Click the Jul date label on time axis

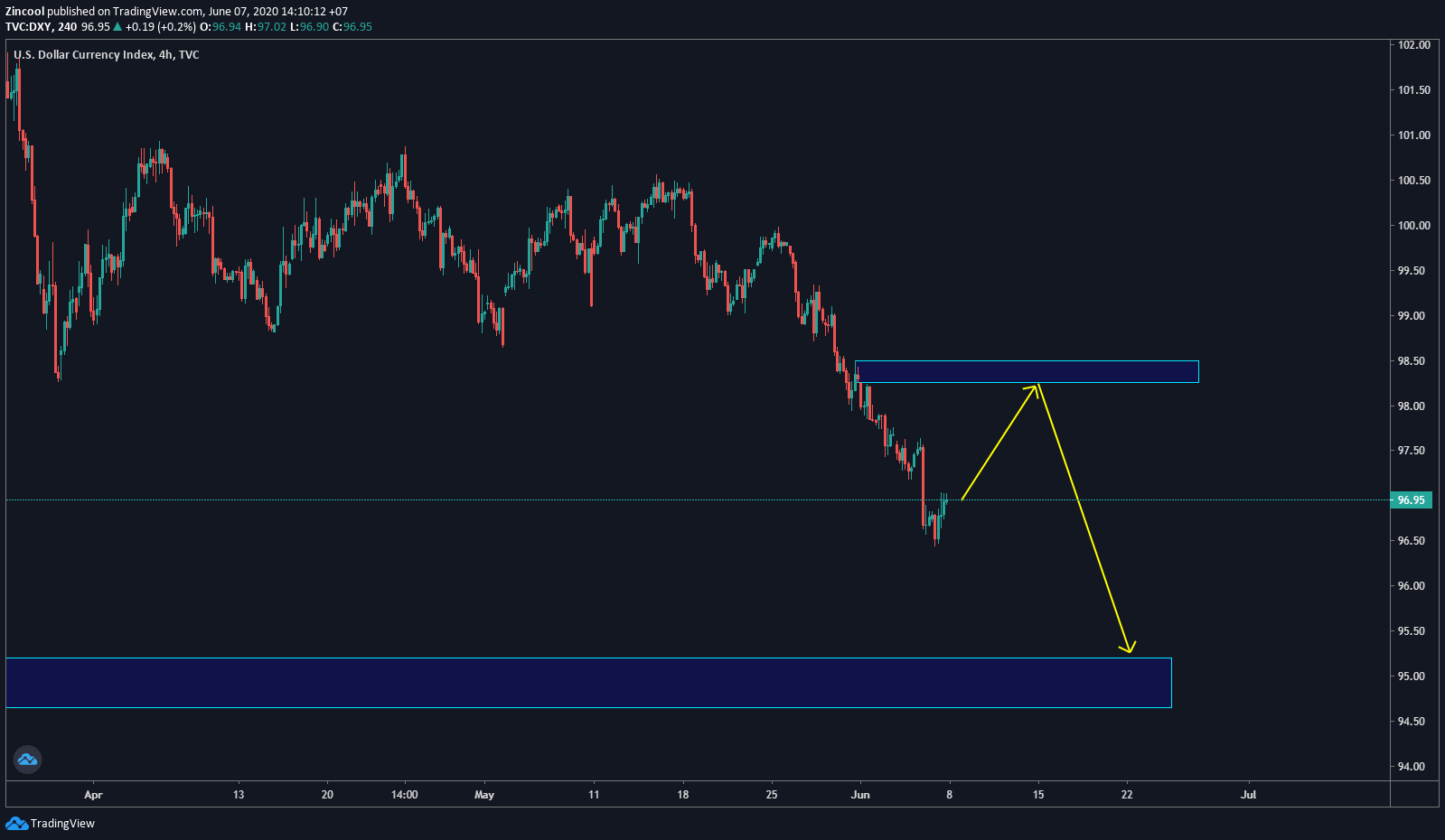[1249, 795]
